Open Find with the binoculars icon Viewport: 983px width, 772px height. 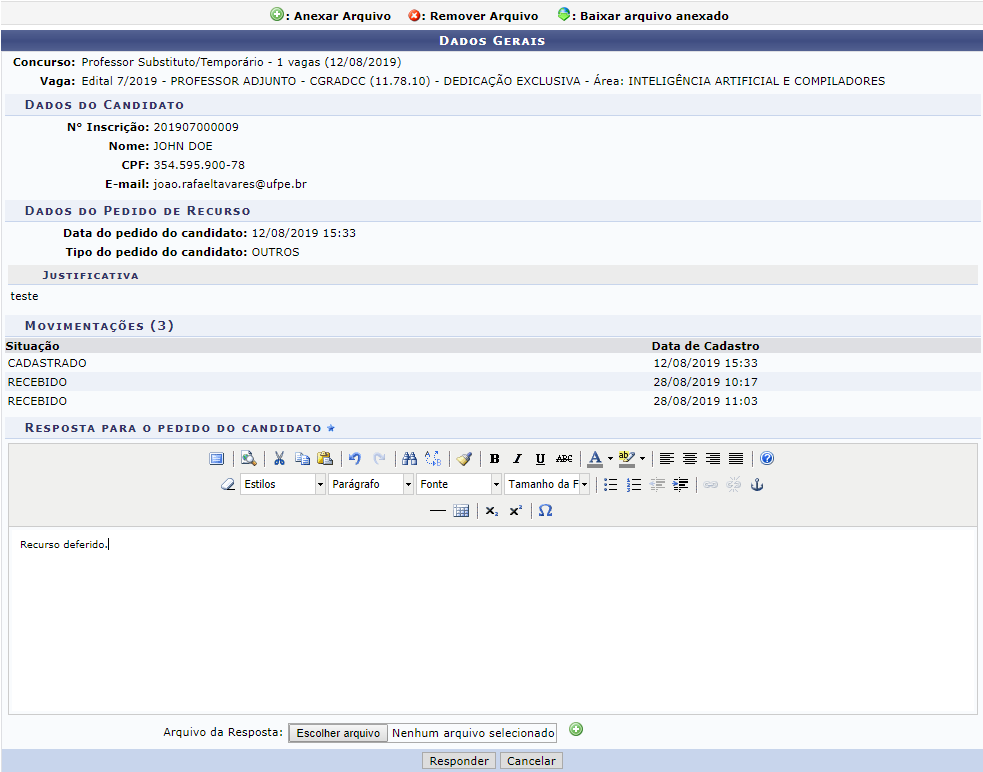(x=409, y=459)
